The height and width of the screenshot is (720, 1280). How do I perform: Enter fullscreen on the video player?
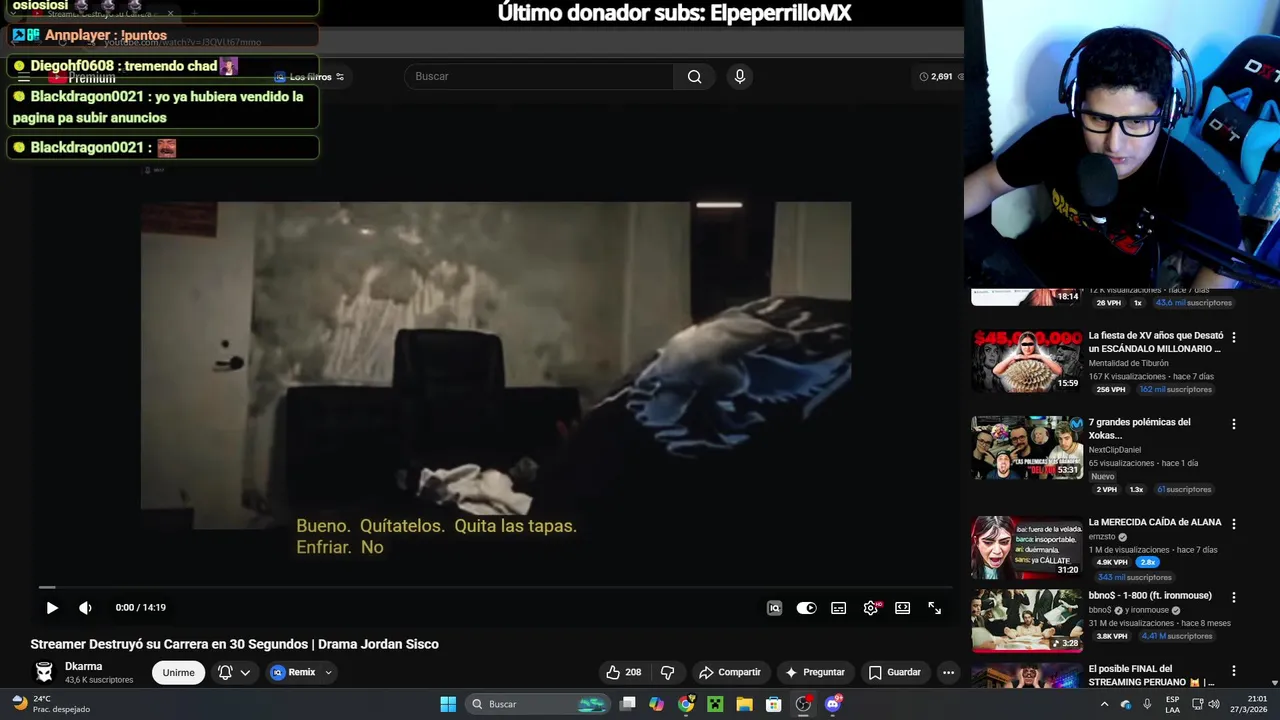point(934,608)
